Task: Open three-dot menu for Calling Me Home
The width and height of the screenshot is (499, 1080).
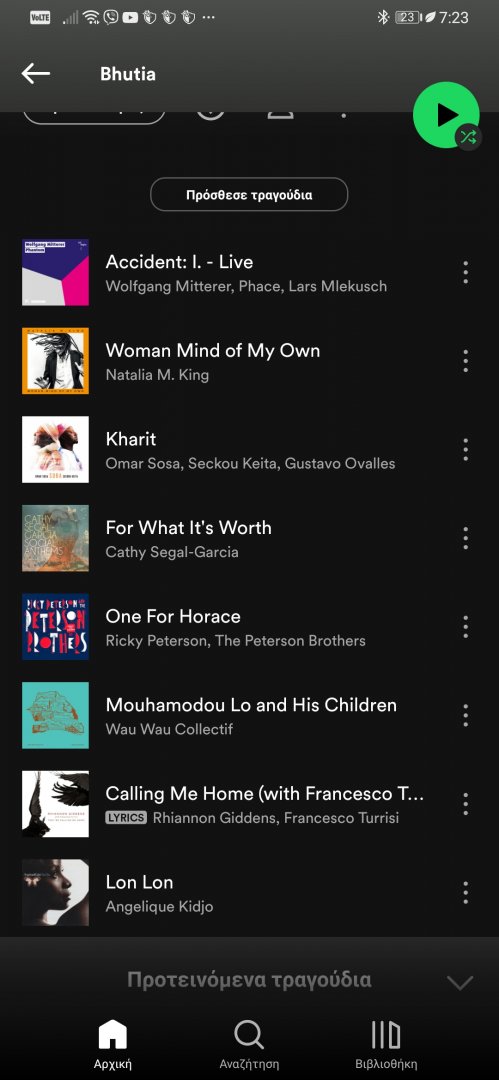Action: click(x=466, y=804)
